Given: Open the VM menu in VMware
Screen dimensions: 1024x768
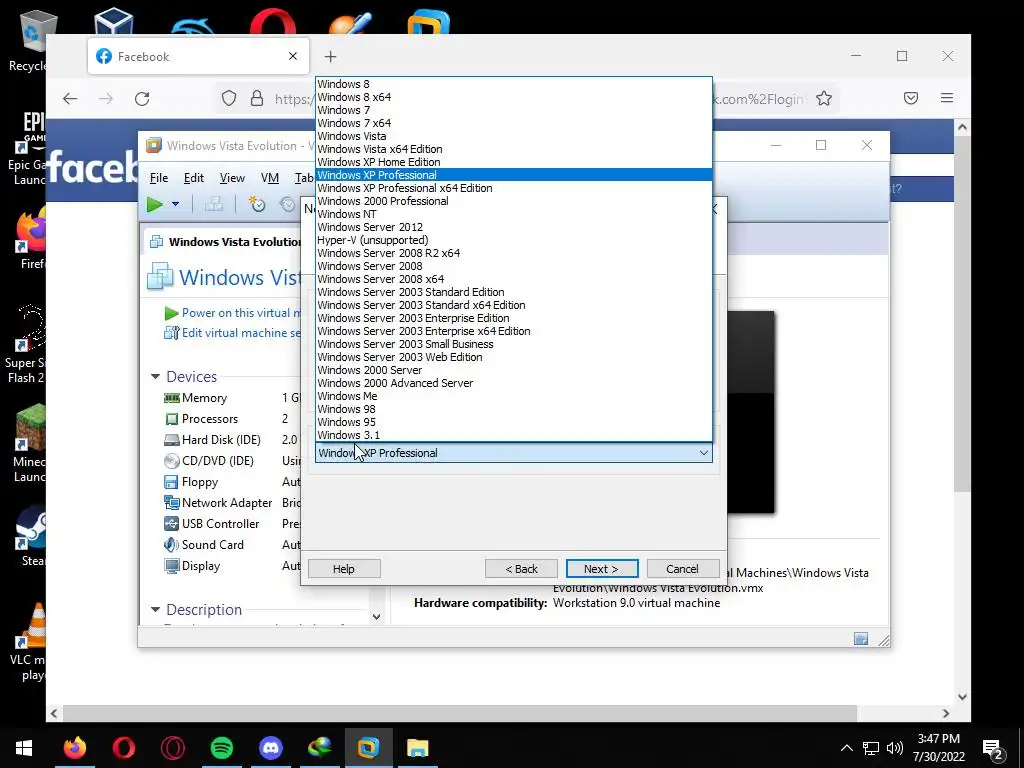Looking at the screenshot, I should point(270,178).
